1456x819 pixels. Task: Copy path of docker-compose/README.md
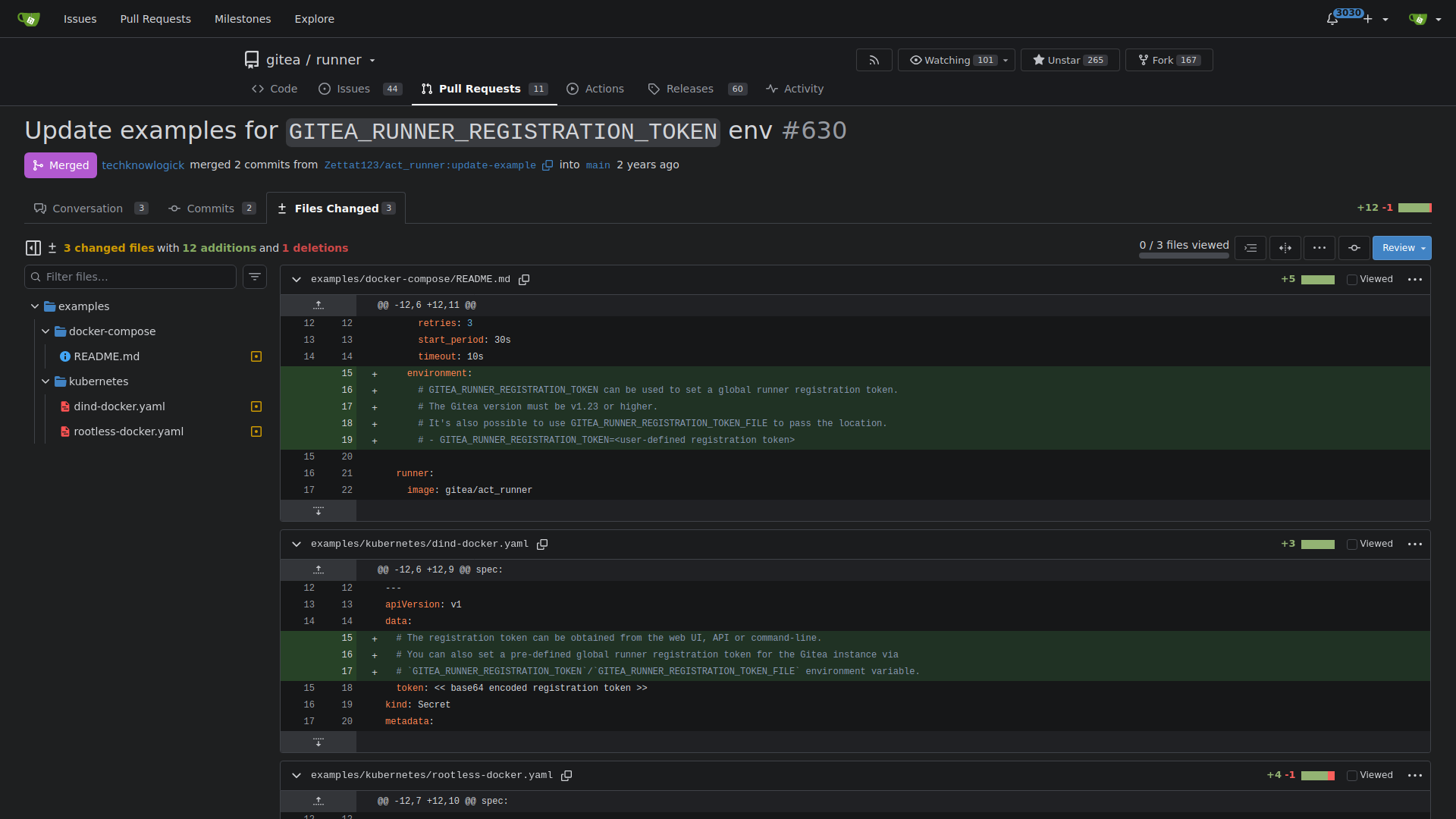pos(524,280)
